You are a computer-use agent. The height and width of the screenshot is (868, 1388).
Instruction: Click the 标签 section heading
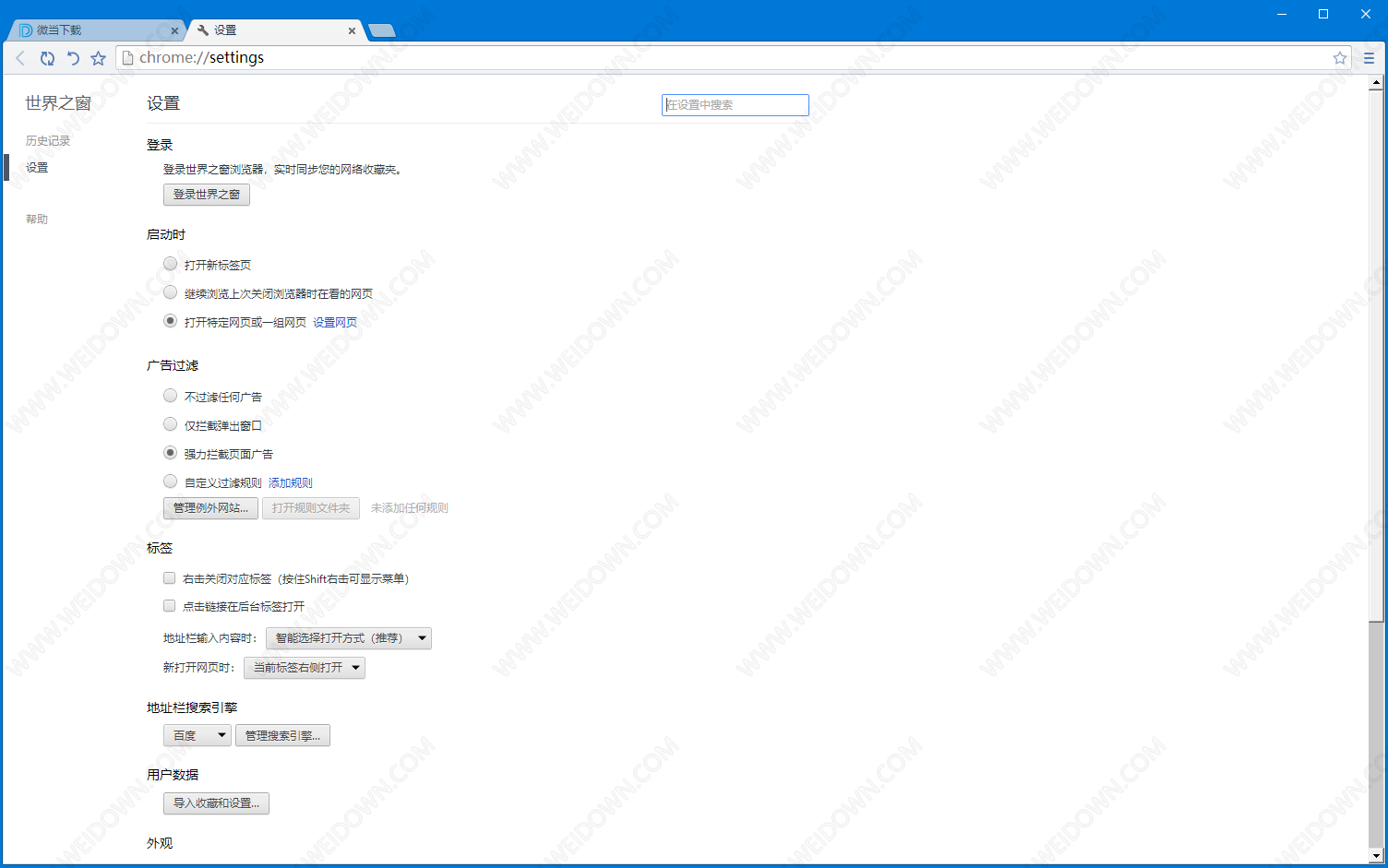coord(160,549)
